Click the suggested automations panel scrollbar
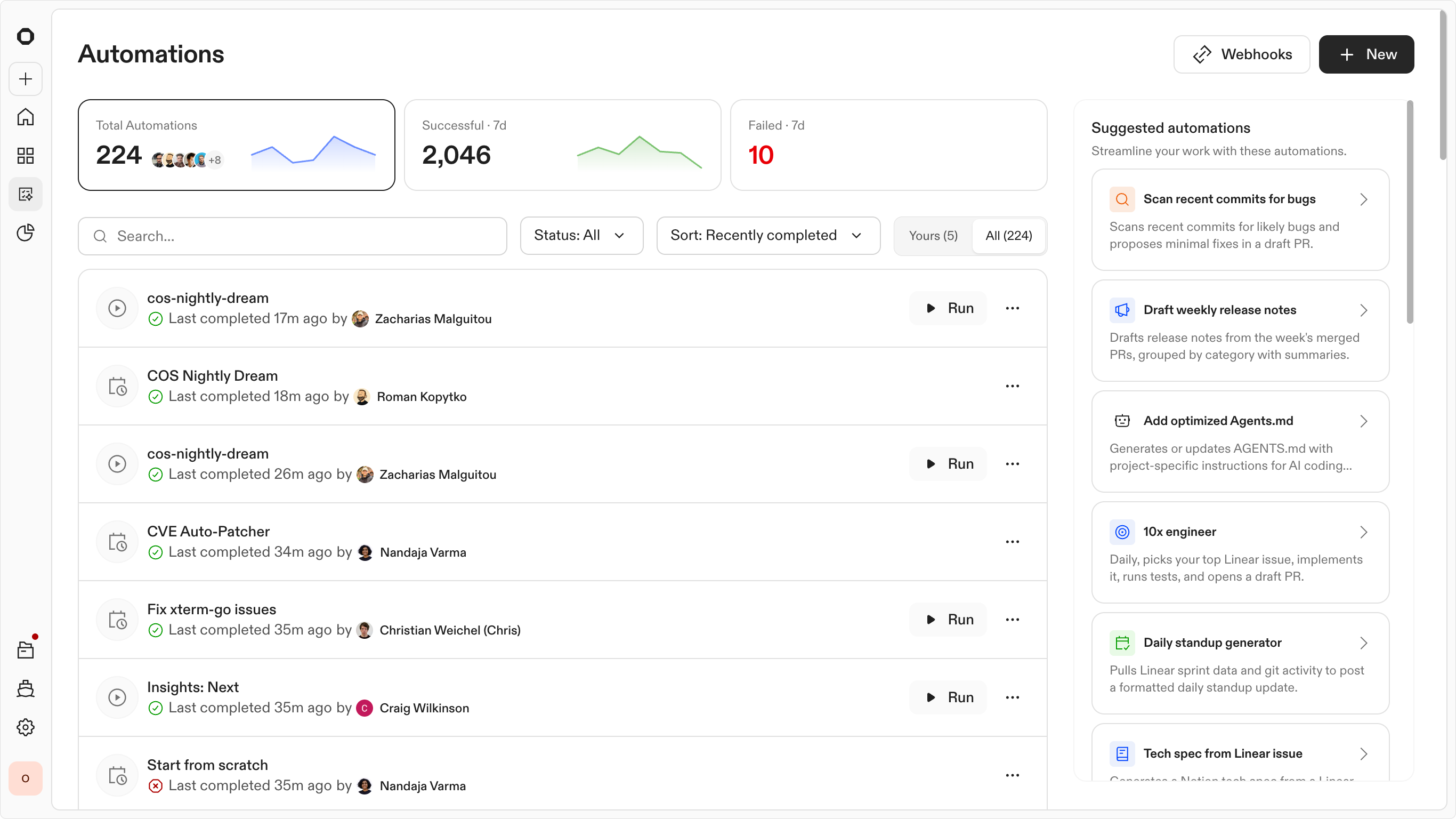Screen dimensions: 1456x819 click(x=1410, y=212)
